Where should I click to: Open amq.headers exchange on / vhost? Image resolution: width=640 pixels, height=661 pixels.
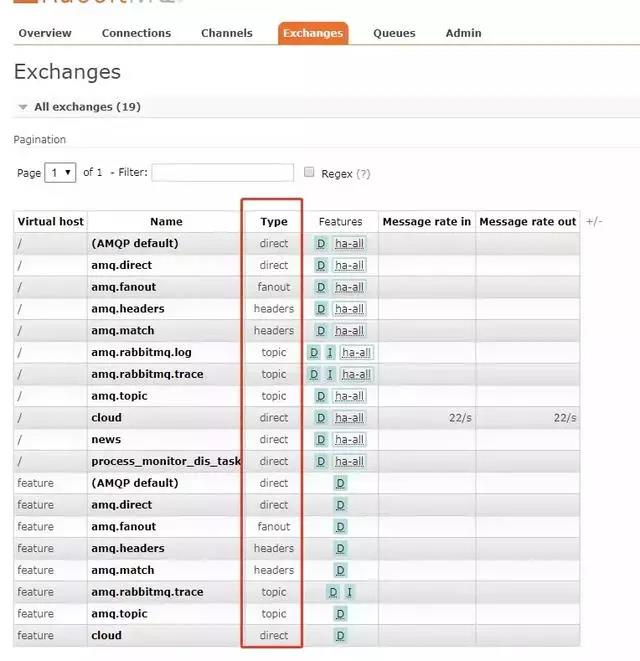point(128,309)
